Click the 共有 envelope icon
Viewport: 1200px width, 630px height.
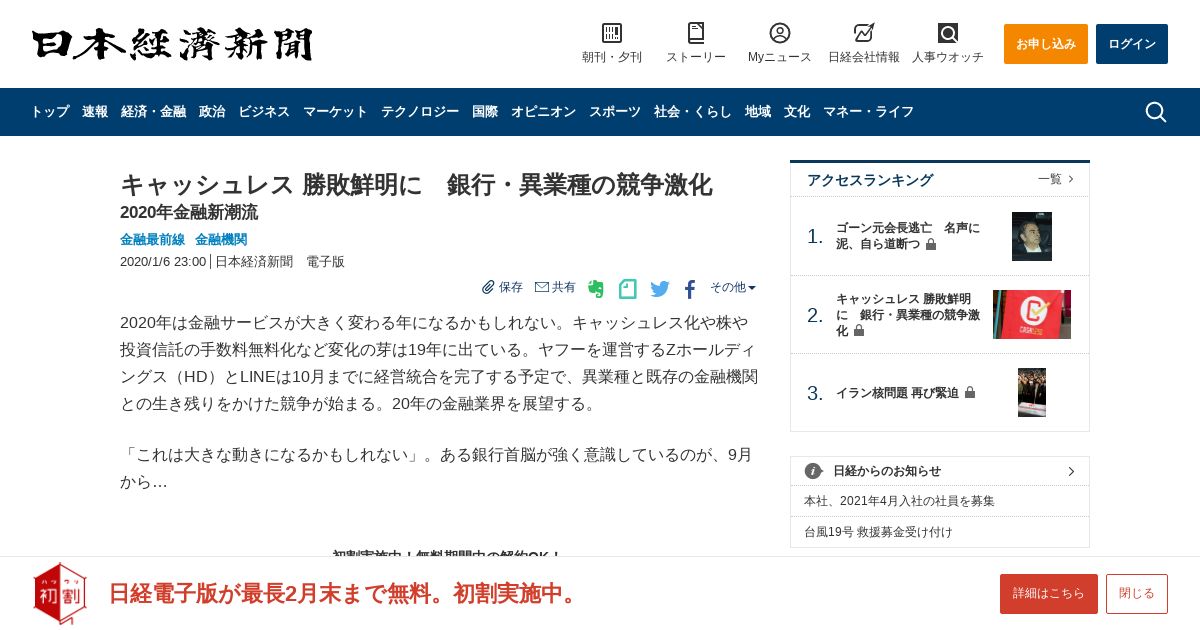542,287
